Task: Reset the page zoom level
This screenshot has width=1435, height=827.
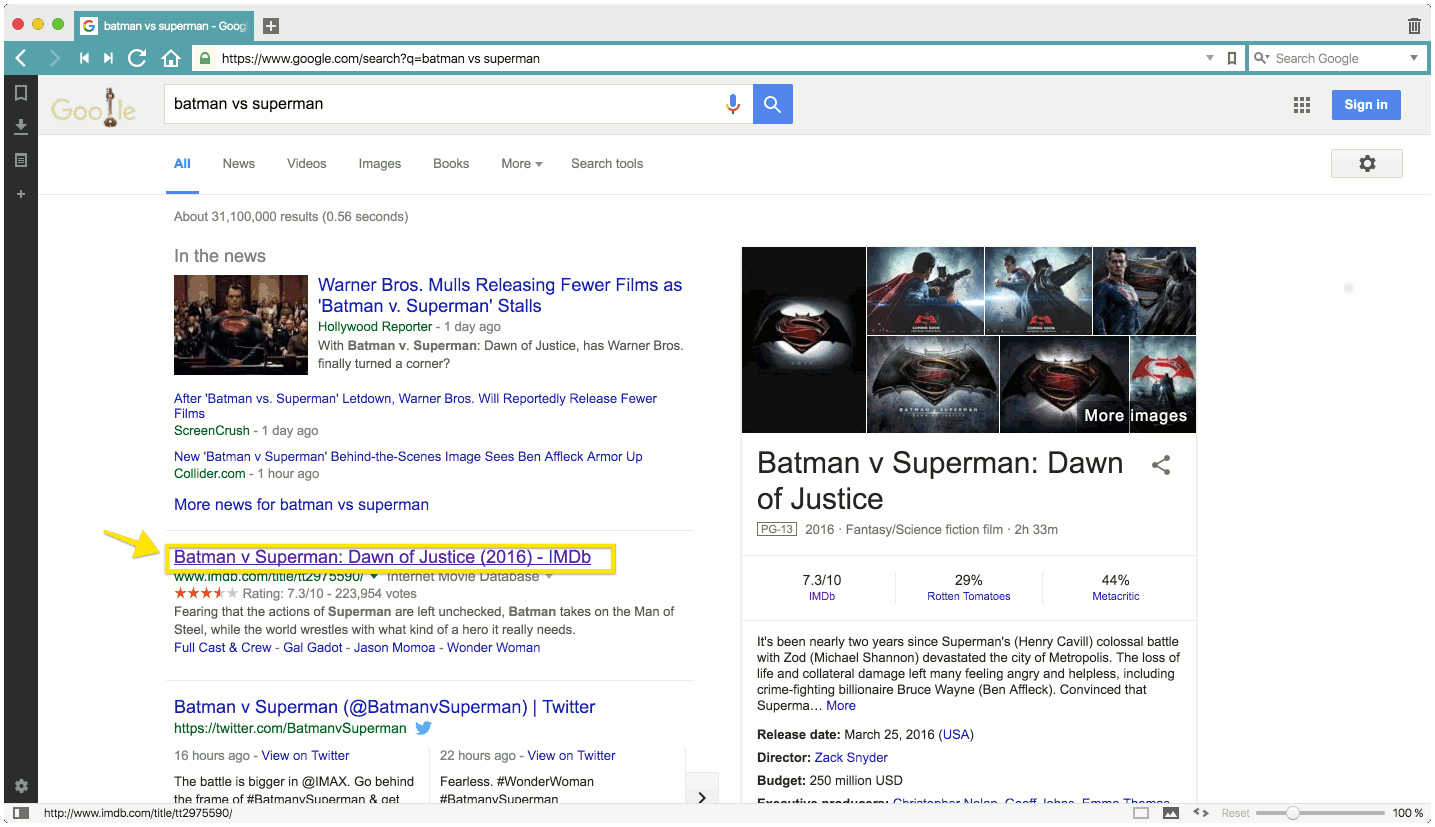Action: pos(1235,813)
